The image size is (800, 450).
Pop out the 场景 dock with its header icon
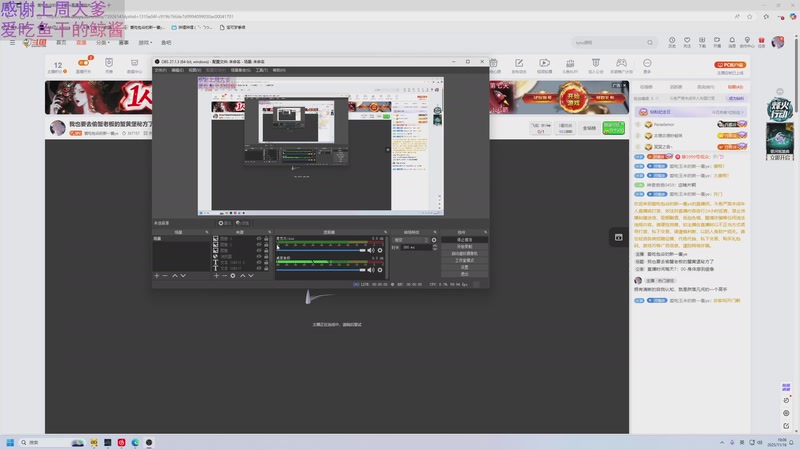(207, 232)
